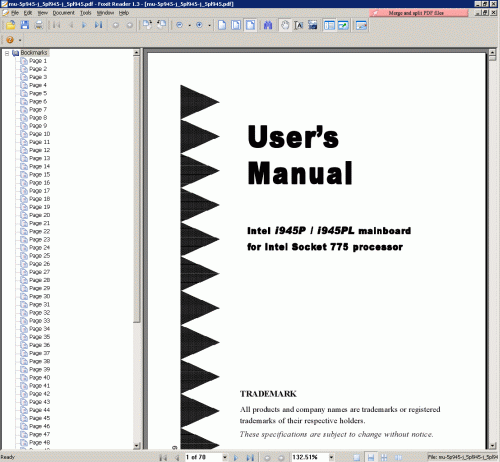The height and width of the screenshot is (462, 500).
Task: Click Merge and split PDF files banner
Action: [419, 13]
